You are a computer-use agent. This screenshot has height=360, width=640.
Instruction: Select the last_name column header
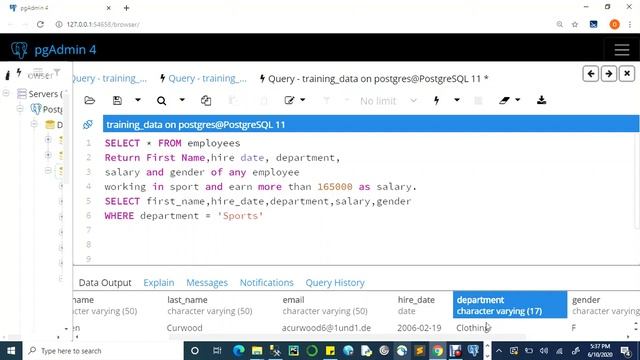click(x=221, y=305)
